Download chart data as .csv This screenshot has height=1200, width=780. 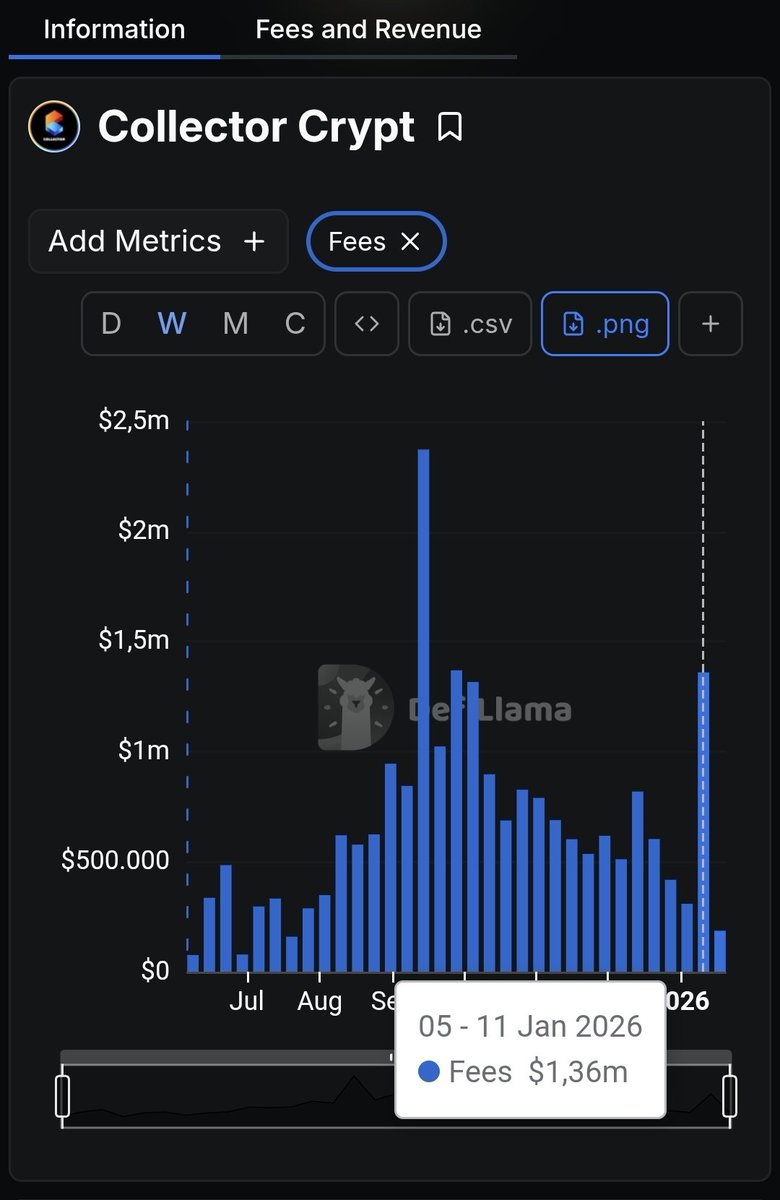click(x=470, y=324)
